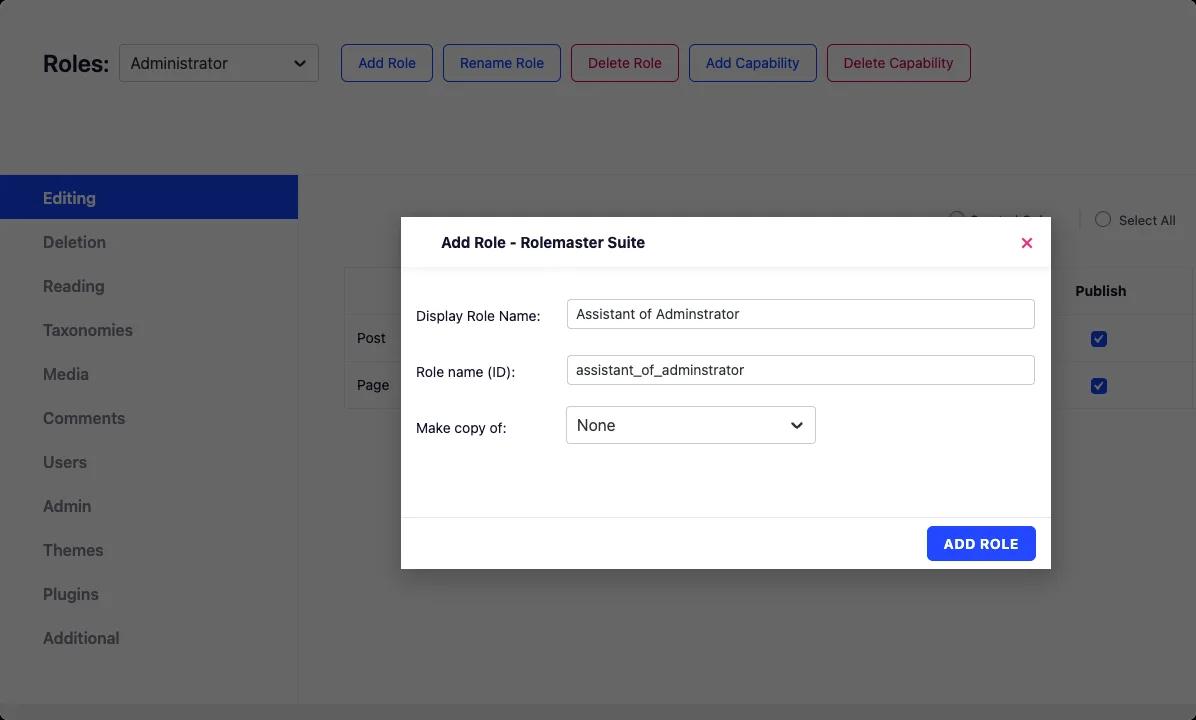Select the Deletion sidebar tab
This screenshot has width=1196, height=720.
[149, 242]
